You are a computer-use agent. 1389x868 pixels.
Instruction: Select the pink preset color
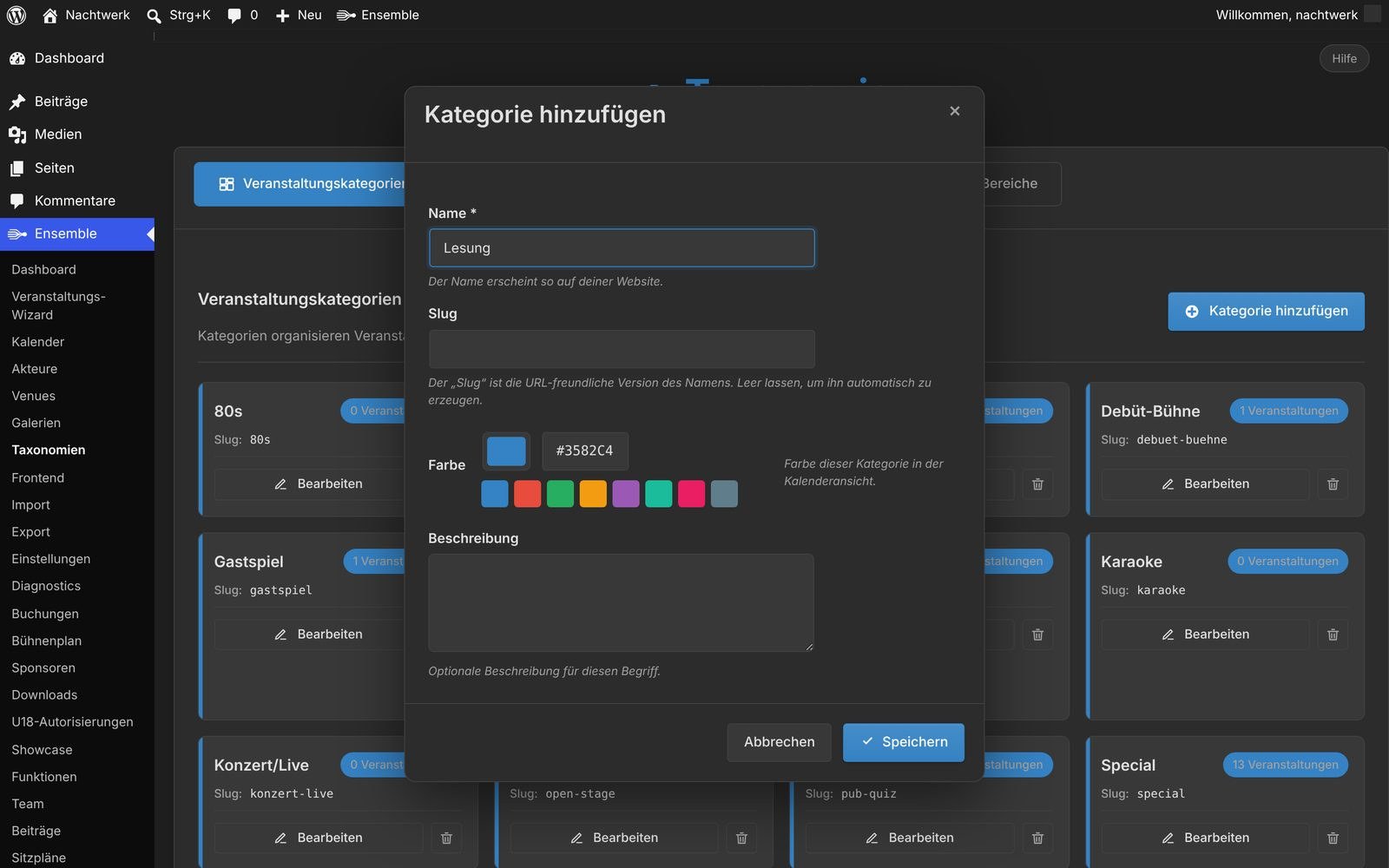tap(691, 494)
